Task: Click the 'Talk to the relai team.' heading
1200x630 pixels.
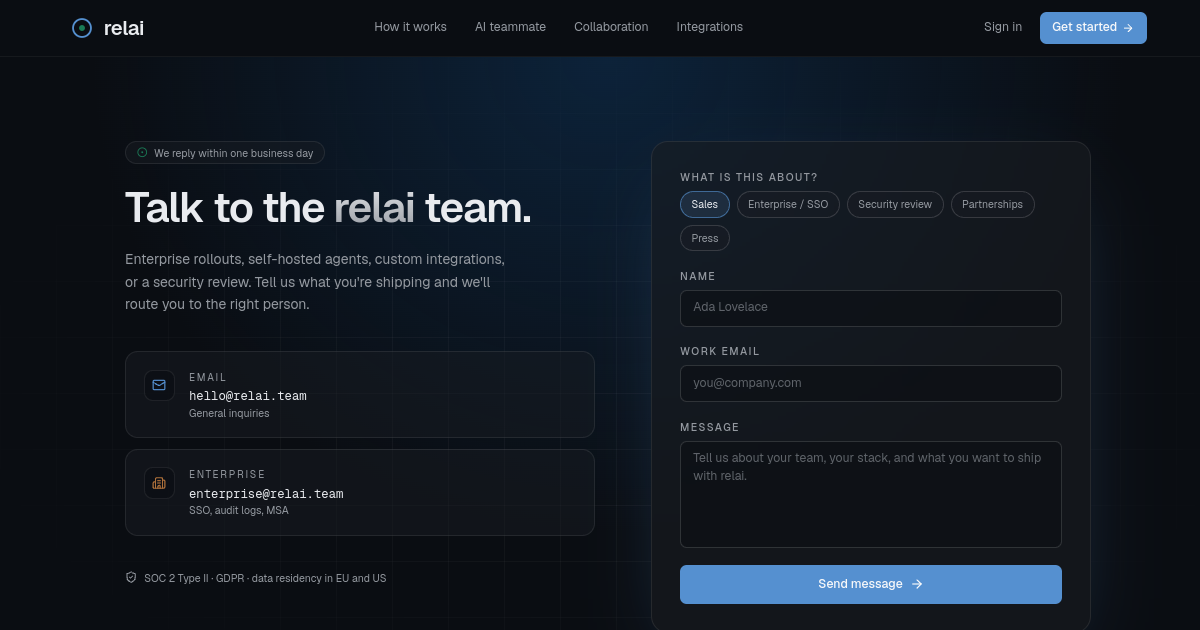Action: coord(328,208)
